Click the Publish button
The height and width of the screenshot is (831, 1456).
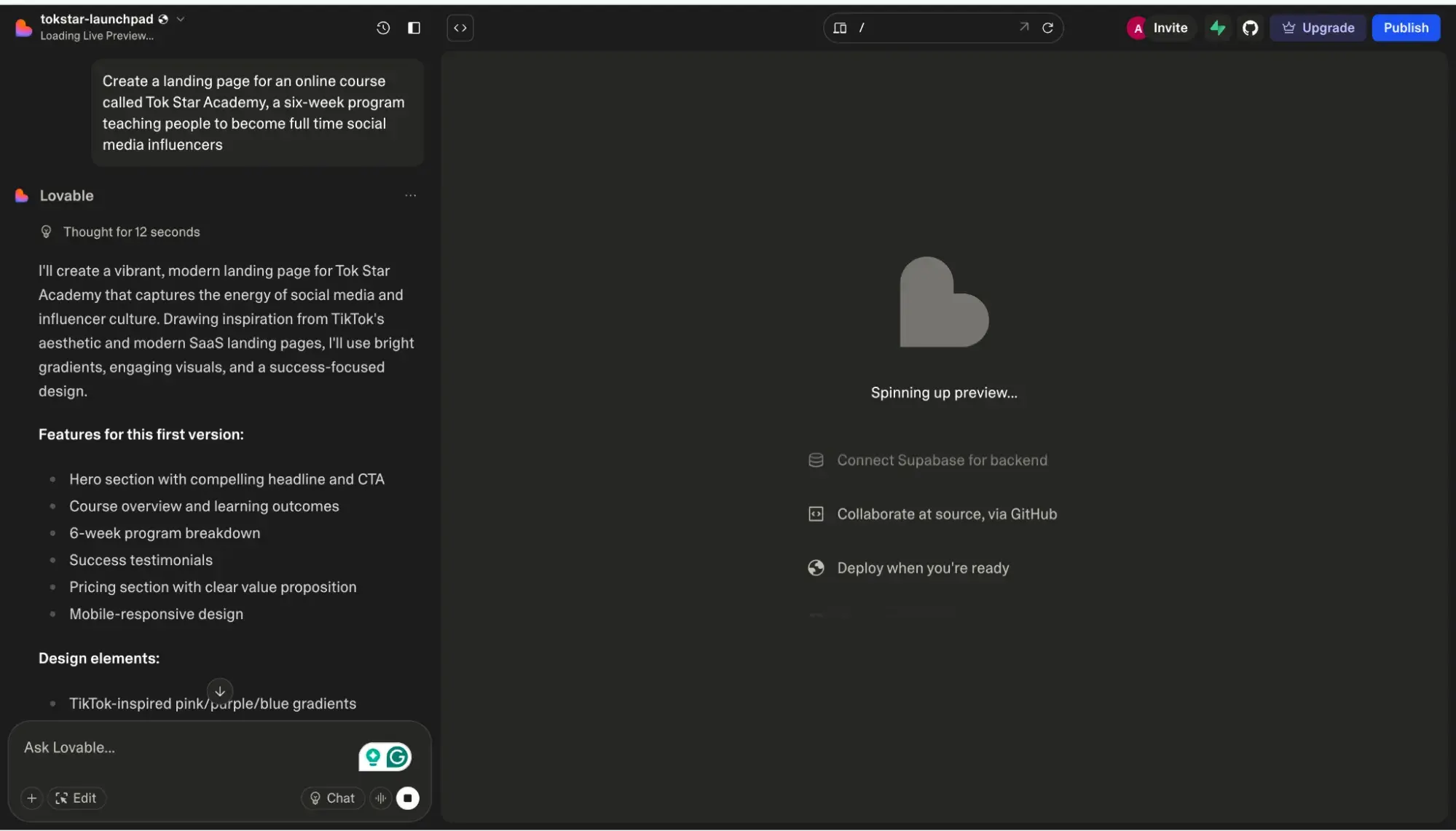pos(1406,28)
